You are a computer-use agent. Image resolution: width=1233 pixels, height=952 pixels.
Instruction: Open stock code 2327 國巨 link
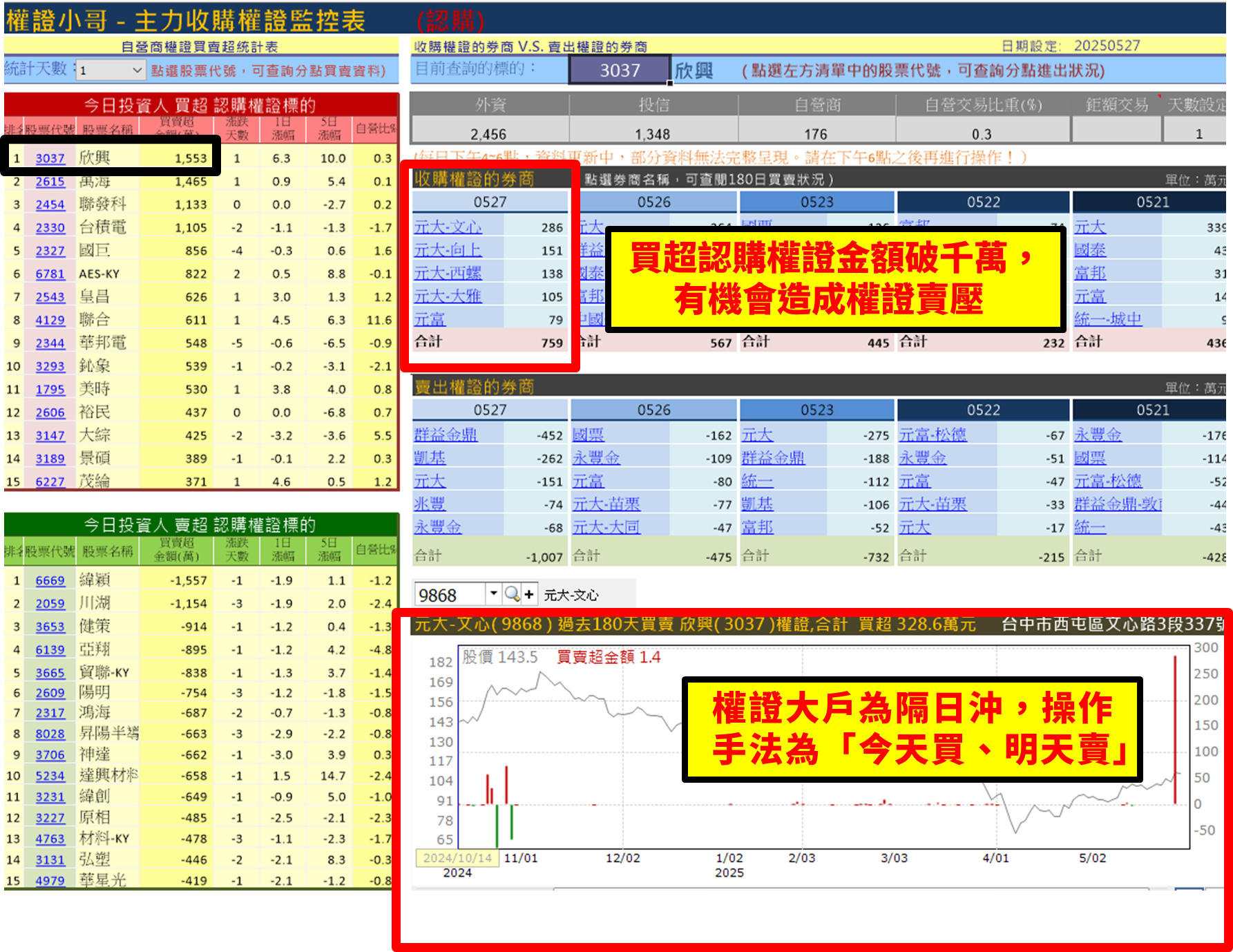[50, 251]
